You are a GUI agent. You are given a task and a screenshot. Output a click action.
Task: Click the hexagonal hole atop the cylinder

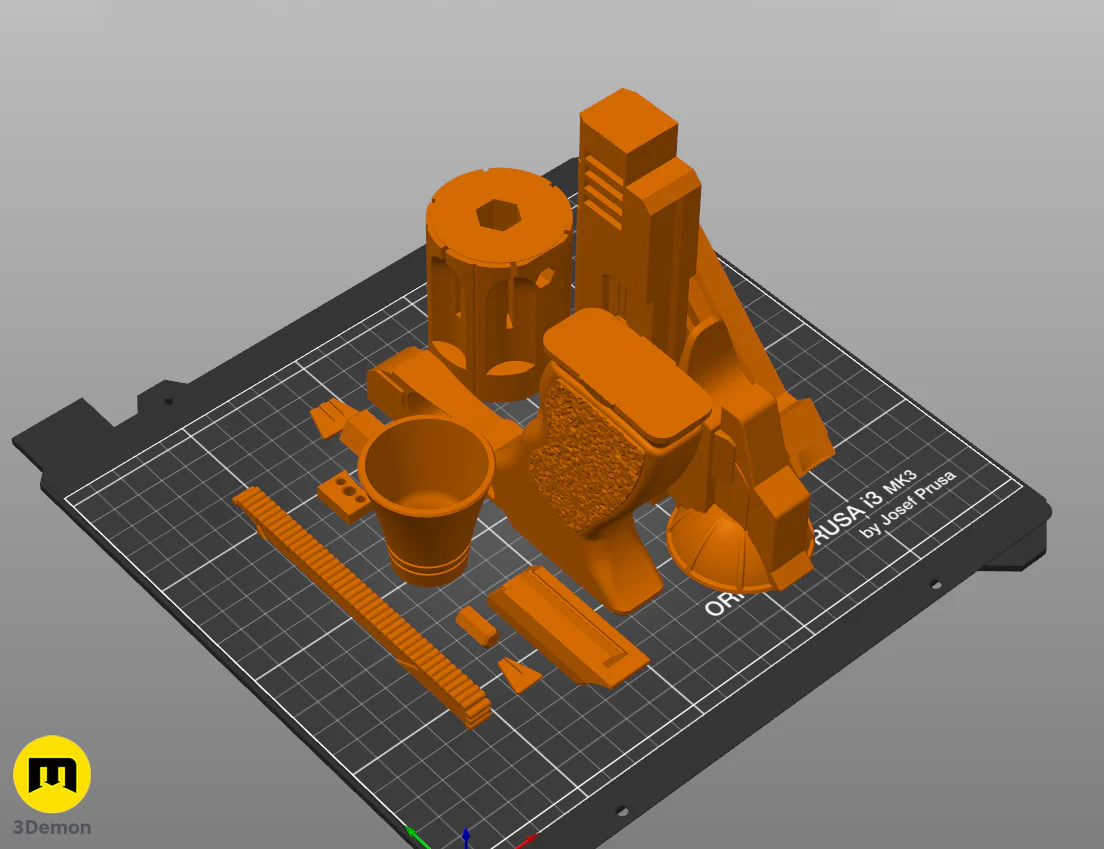pos(498,214)
